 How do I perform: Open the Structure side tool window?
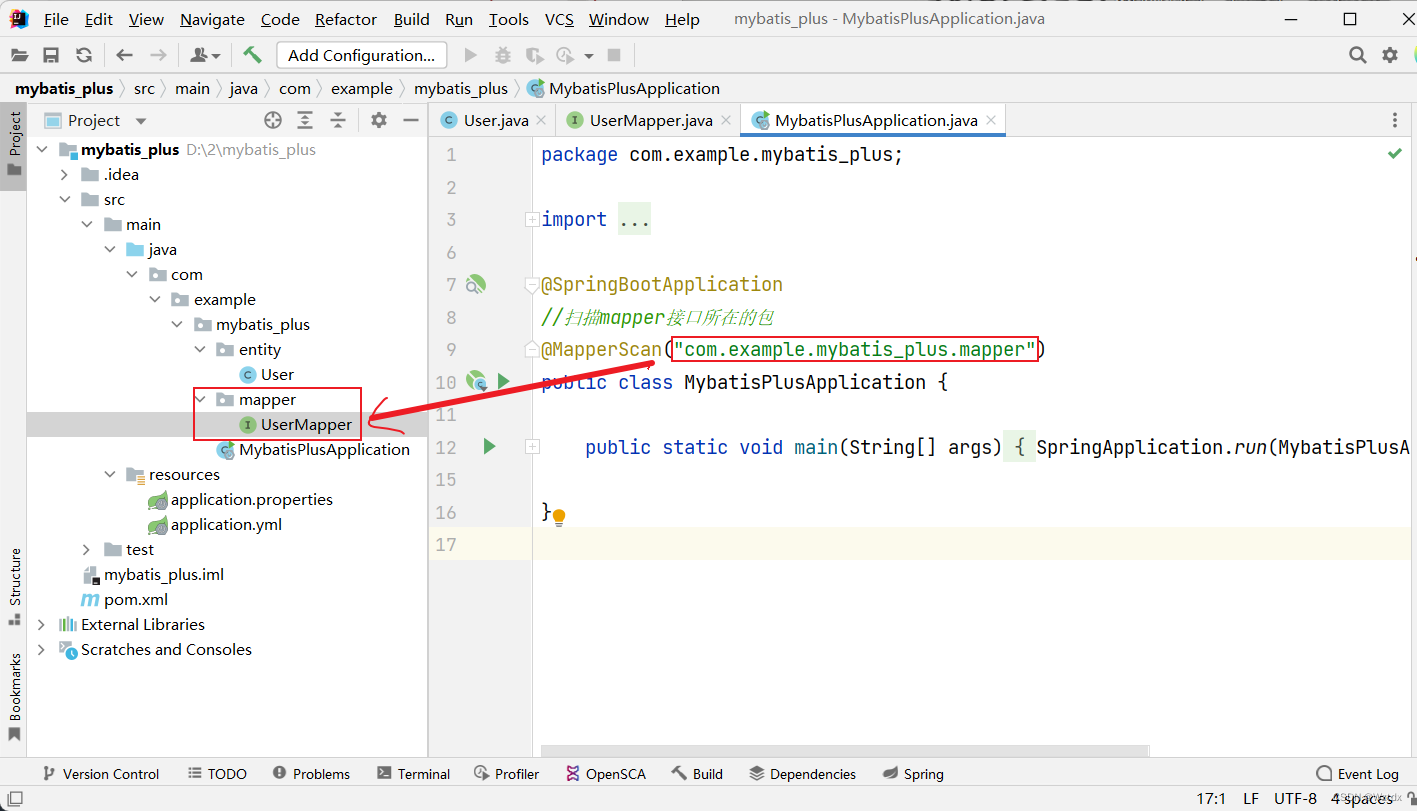coord(14,587)
